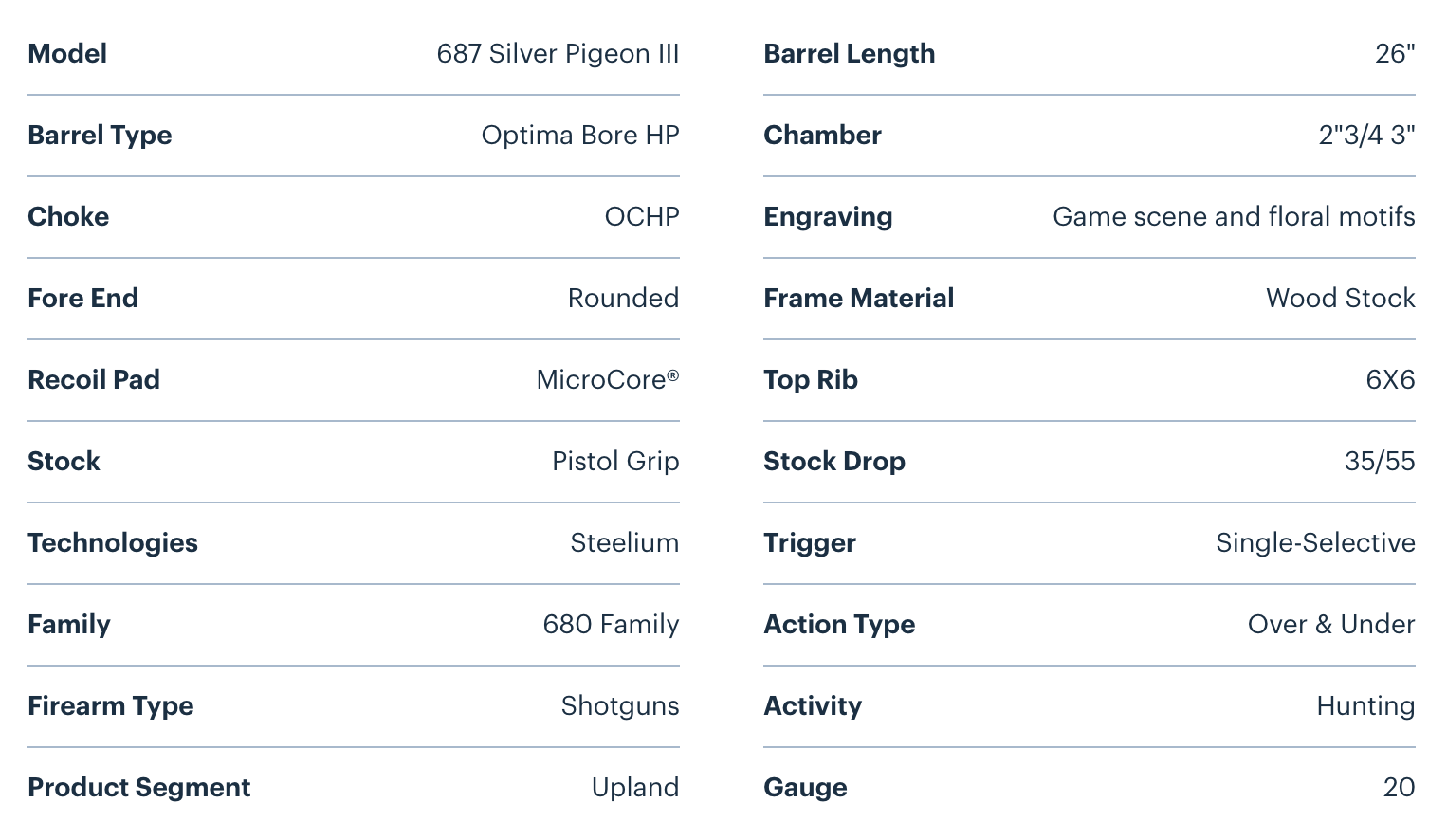
Task: Click the Over & Under value
Action: pyautogui.click(x=1331, y=625)
